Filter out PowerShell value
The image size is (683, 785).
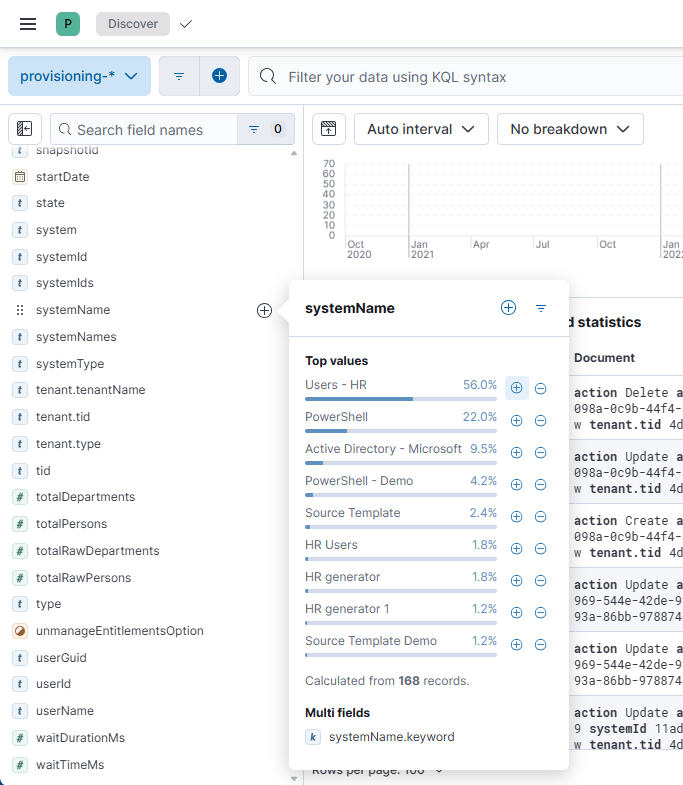click(x=540, y=421)
